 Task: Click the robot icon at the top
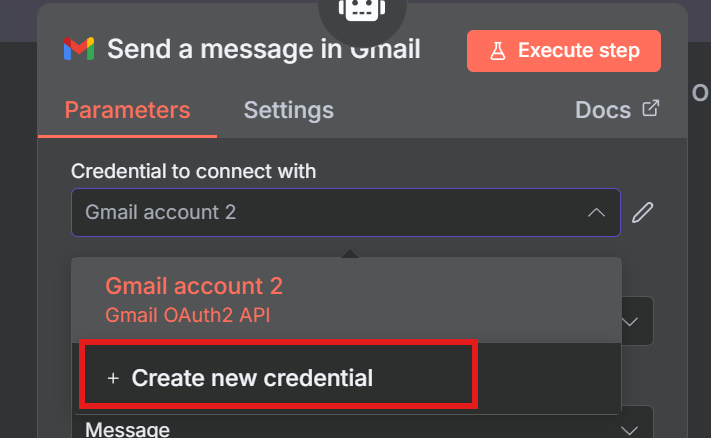coord(354,10)
